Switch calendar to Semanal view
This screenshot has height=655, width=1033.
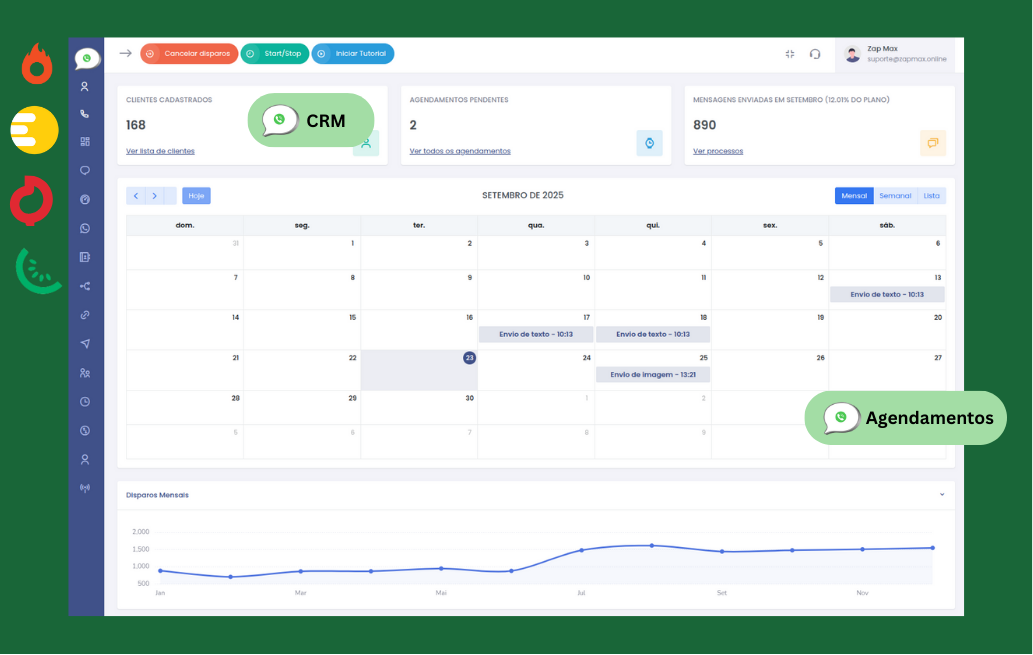(x=894, y=196)
